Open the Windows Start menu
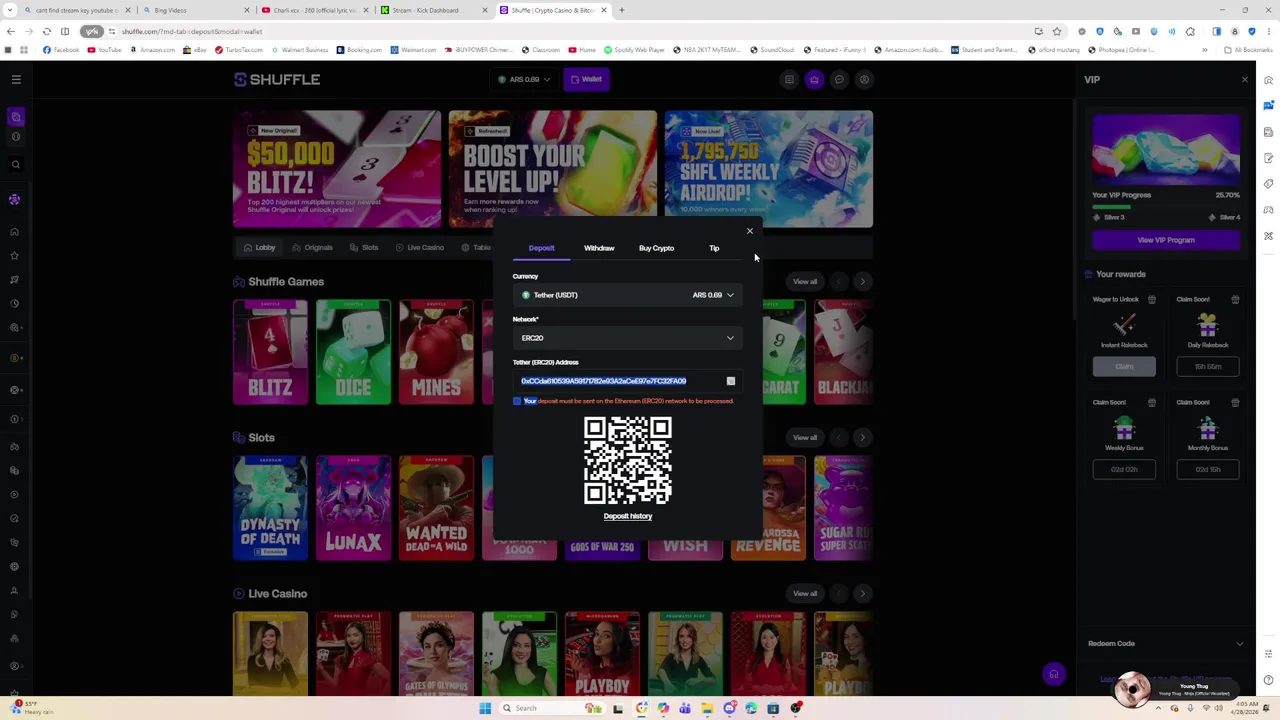 pyautogui.click(x=485, y=708)
